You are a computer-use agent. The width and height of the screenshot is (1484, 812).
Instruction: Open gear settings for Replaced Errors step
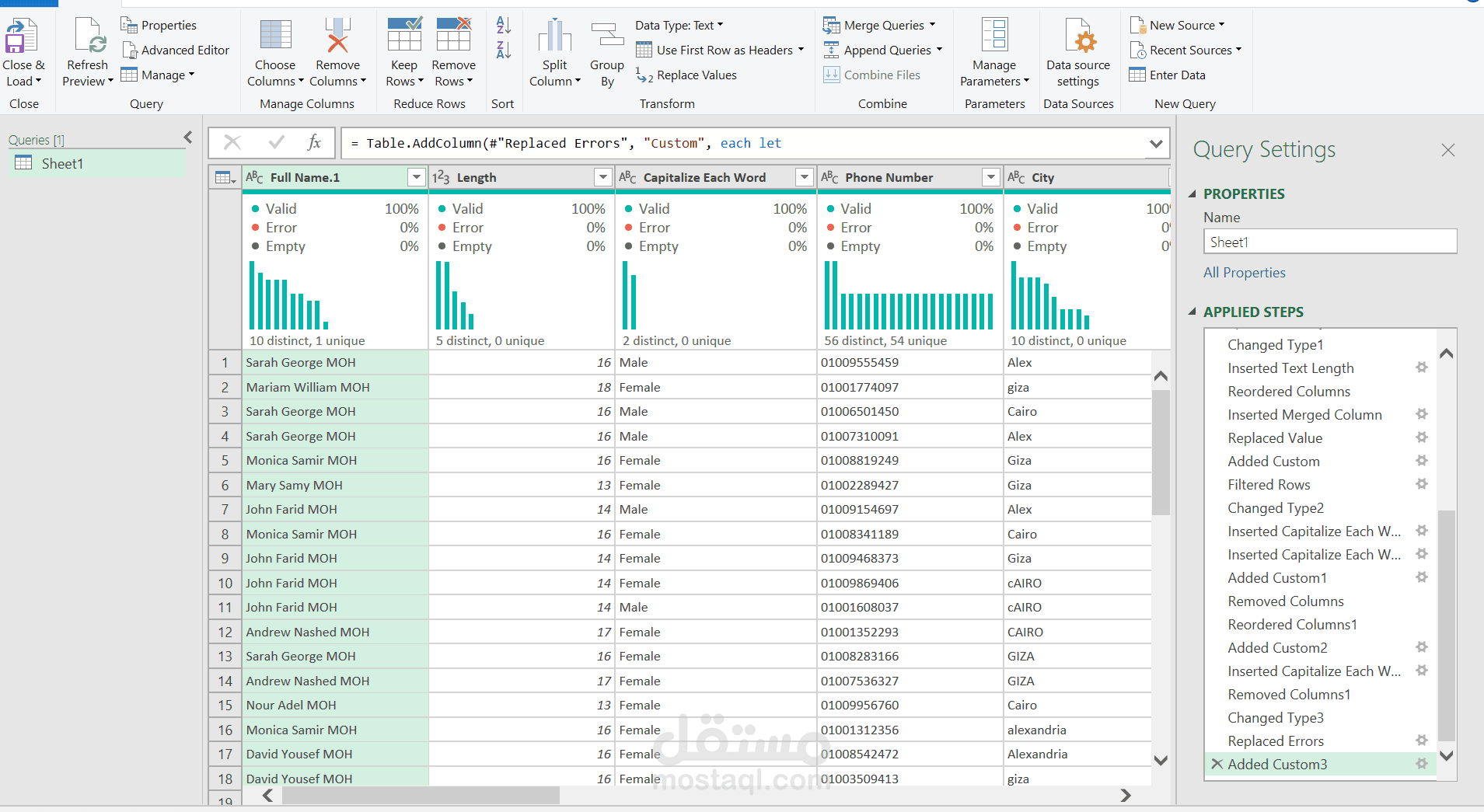(1422, 741)
